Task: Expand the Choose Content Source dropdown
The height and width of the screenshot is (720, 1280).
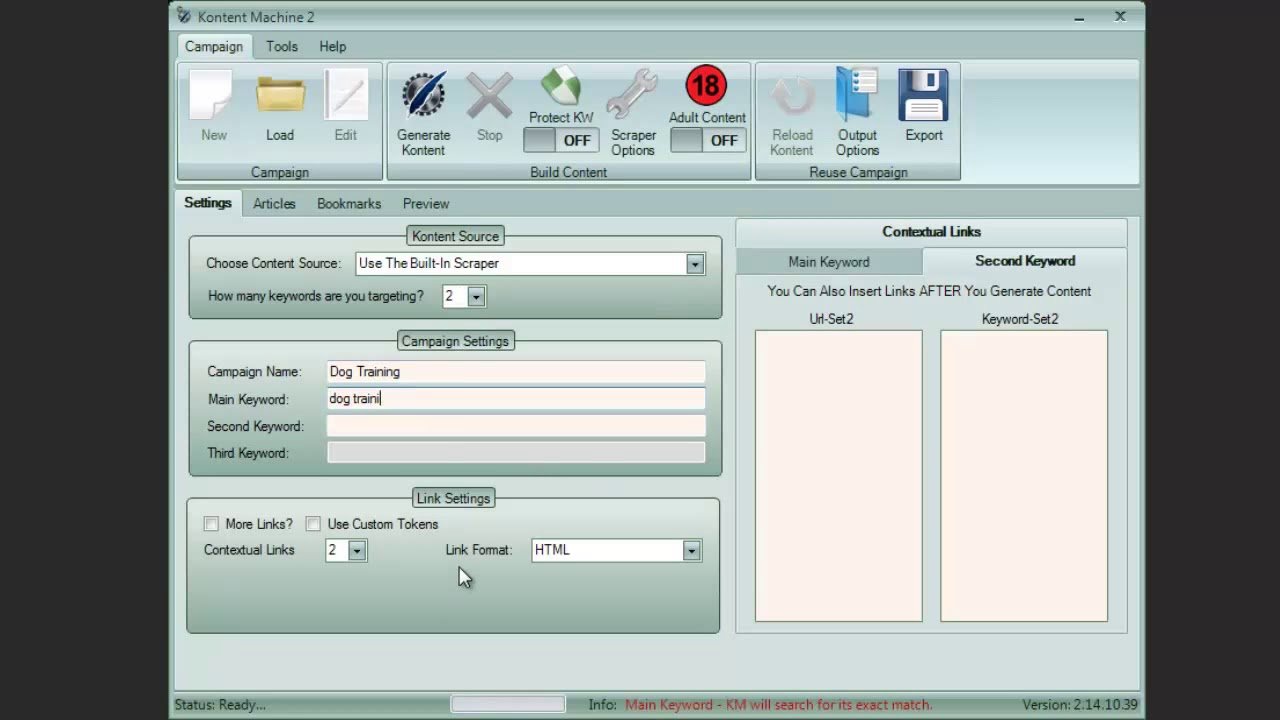Action: 694,264
